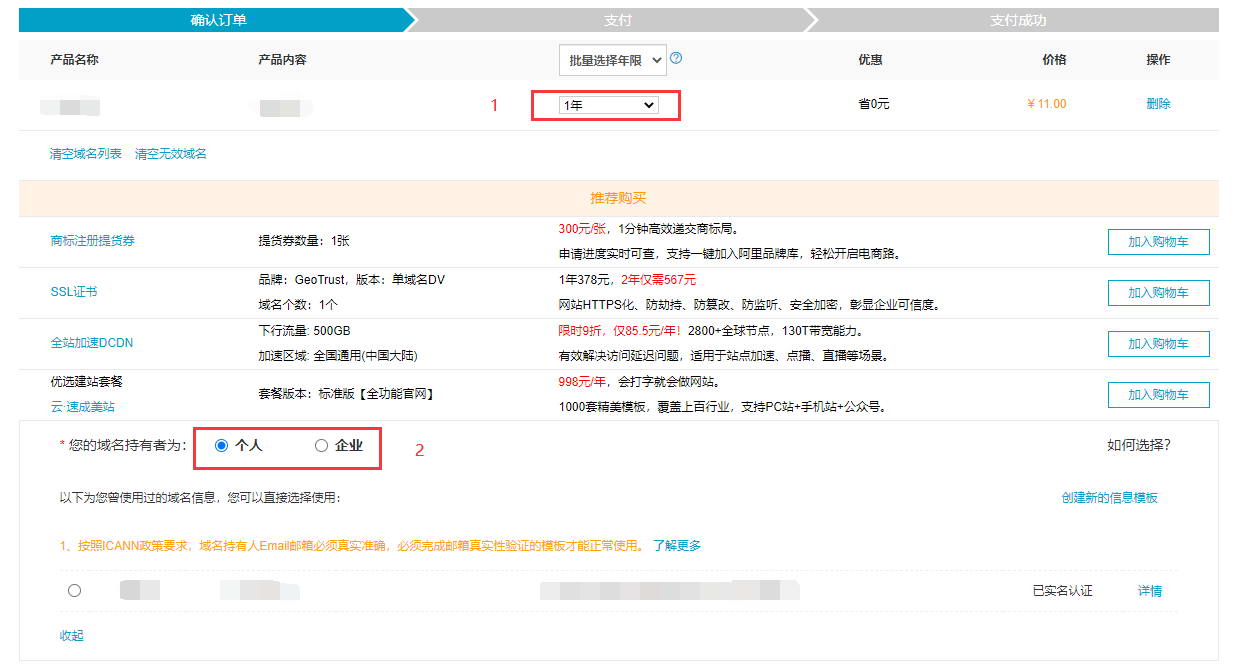The width and height of the screenshot is (1241, 670).
Task: Add SSL证书 to cart with 加入购物车
Action: pyautogui.click(x=1158, y=293)
